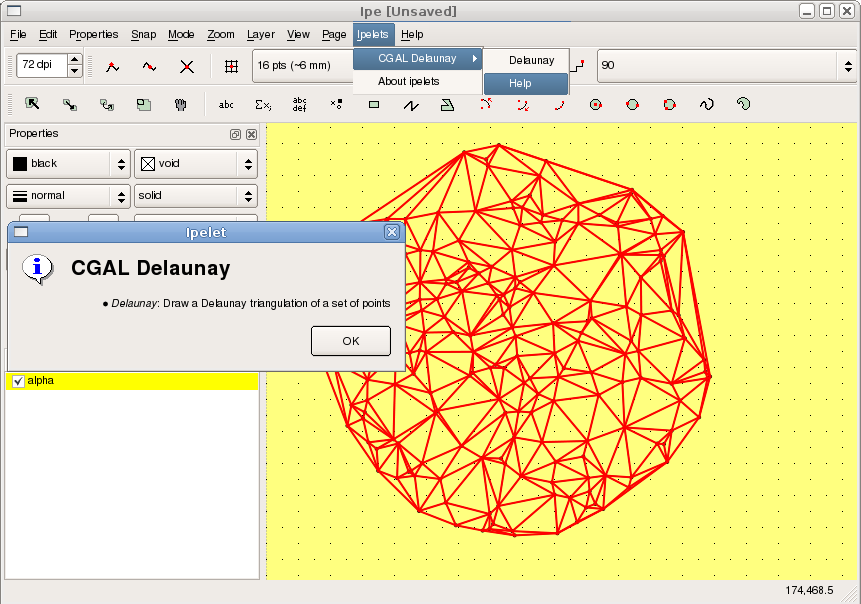Increase the 72 dpi resolution stepper
Screen dimensions: 861x604
point(74,60)
